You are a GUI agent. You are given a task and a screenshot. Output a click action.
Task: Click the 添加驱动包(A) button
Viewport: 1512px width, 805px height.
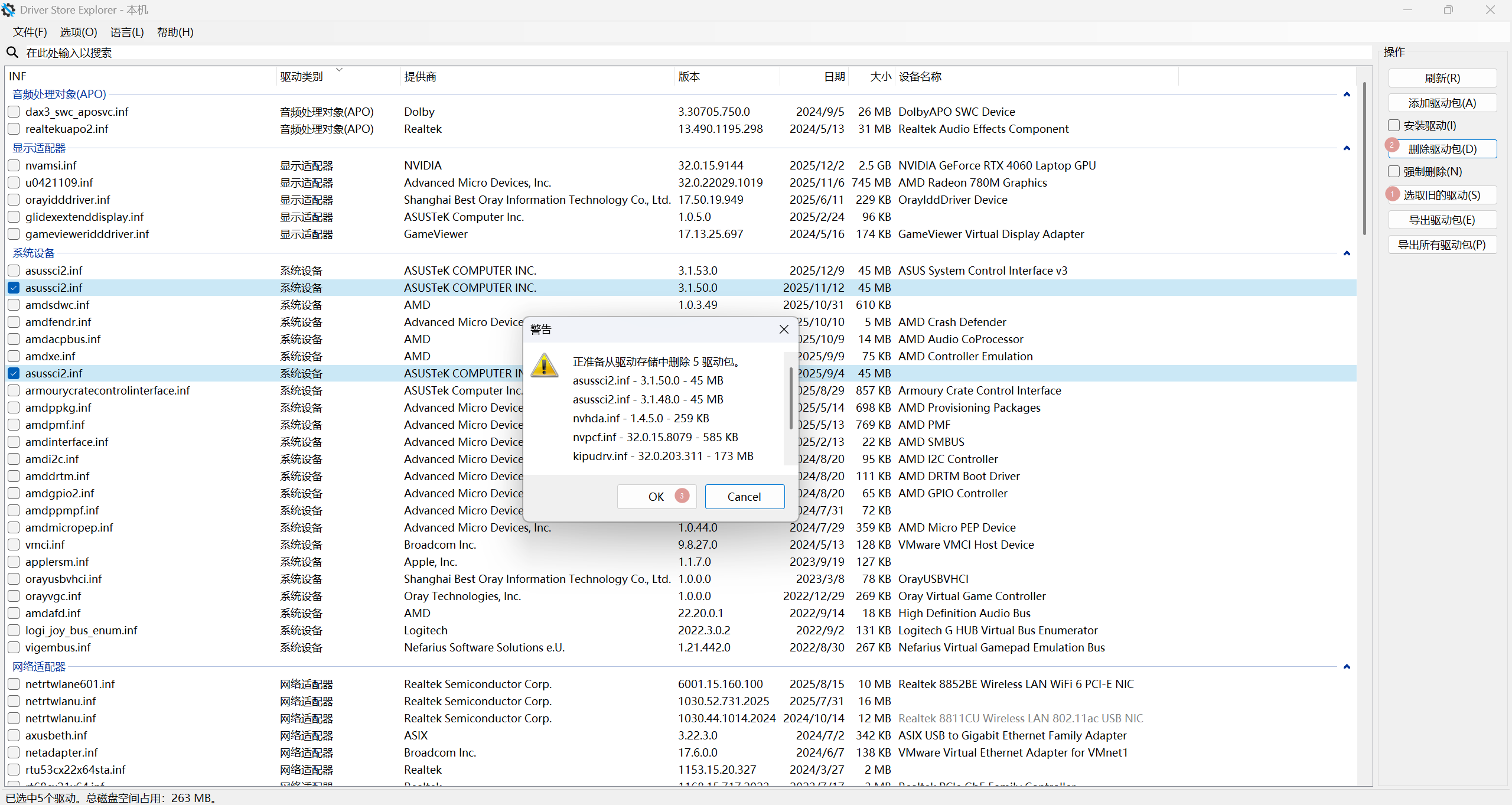(x=1442, y=103)
